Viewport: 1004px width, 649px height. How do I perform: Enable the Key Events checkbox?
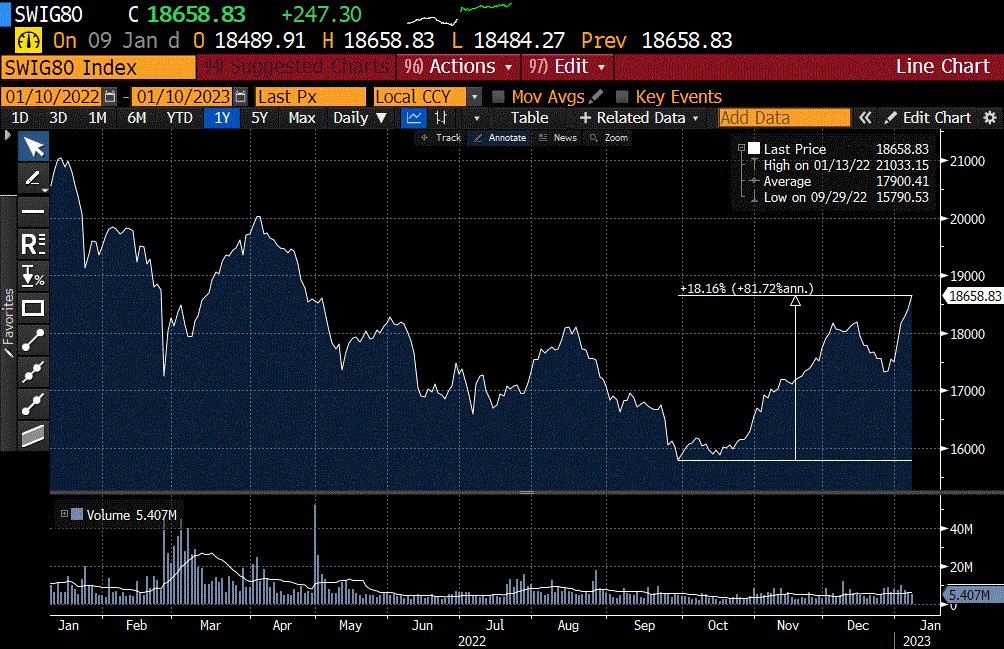(622, 97)
